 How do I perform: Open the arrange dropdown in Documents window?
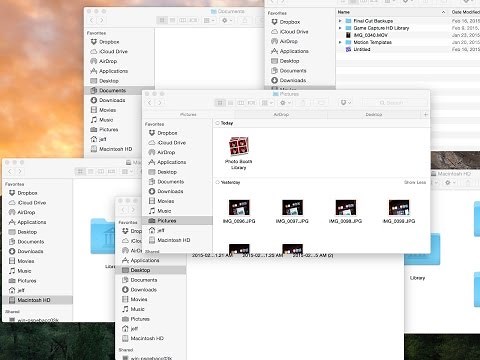click(209, 20)
